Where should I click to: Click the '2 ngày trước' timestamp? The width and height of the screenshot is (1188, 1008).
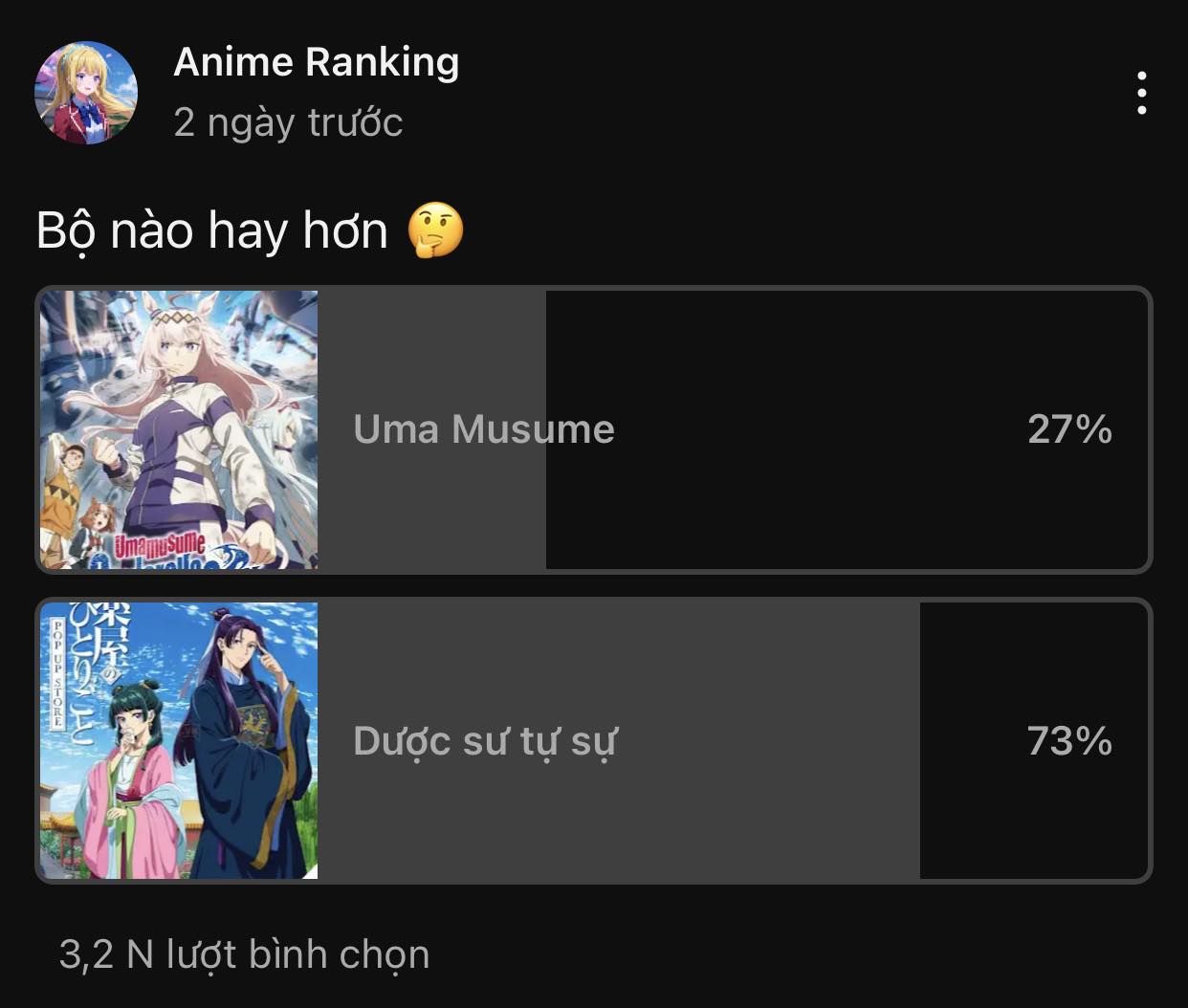click(x=288, y=122)
